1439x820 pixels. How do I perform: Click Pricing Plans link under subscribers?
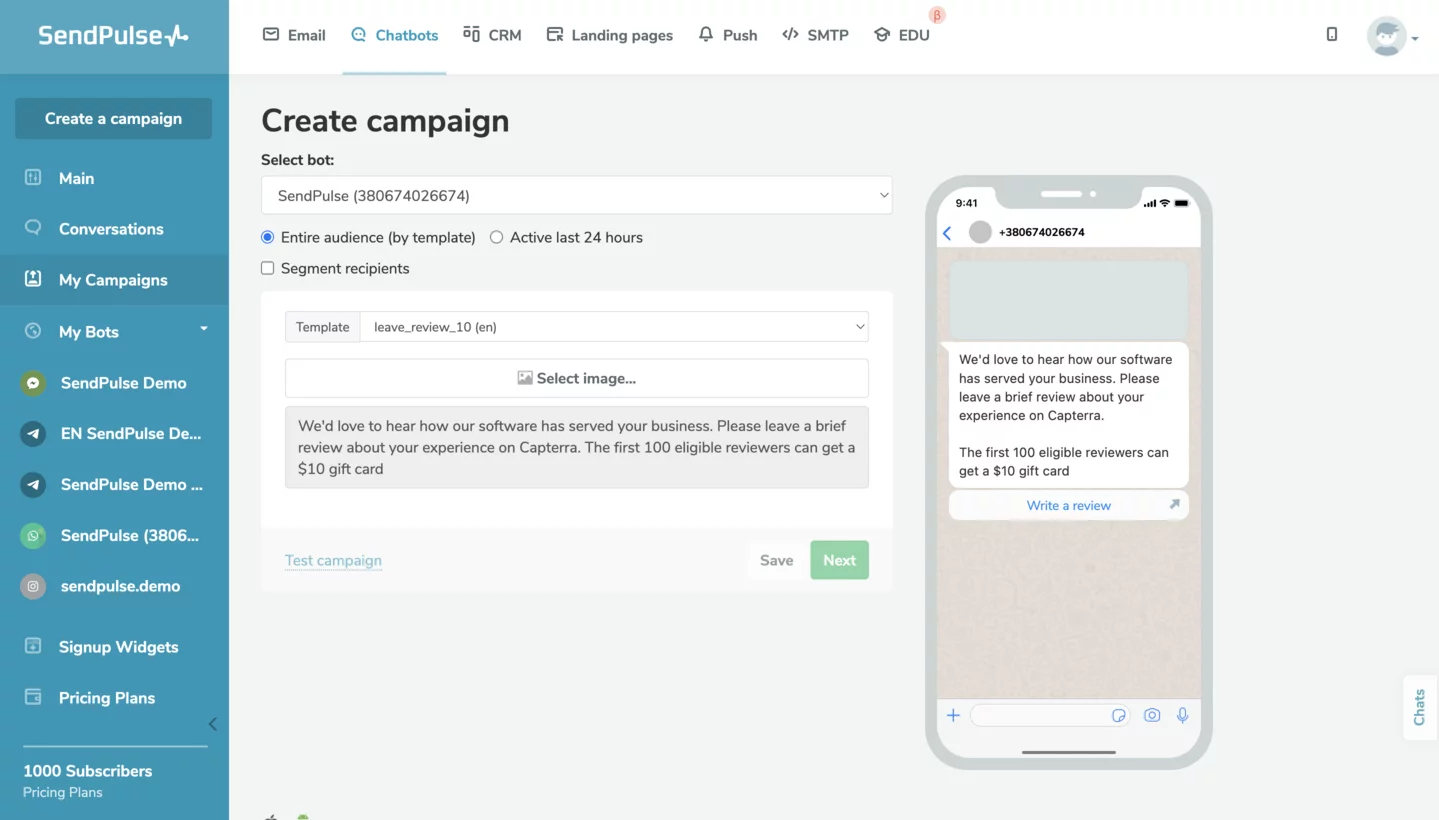point(63,792)
